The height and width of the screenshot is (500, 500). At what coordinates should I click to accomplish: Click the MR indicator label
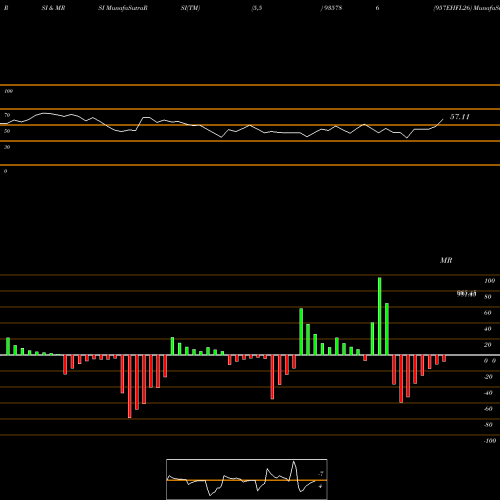(446, 261)
